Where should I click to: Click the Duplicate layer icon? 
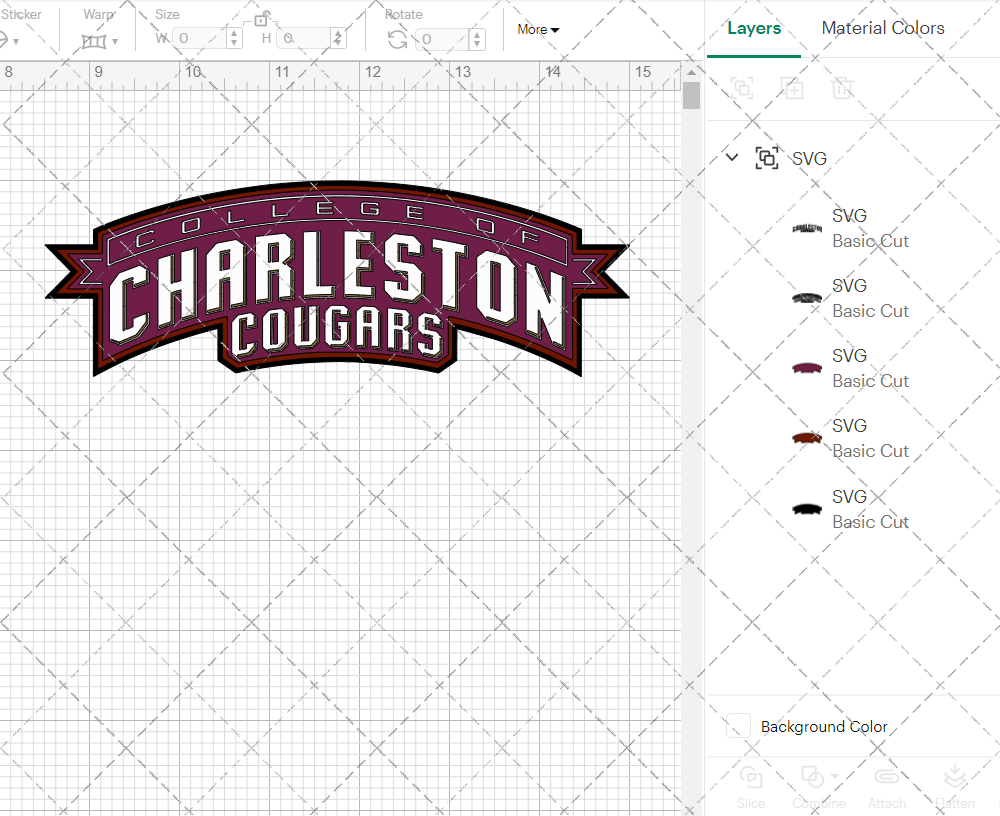point(792,87)
